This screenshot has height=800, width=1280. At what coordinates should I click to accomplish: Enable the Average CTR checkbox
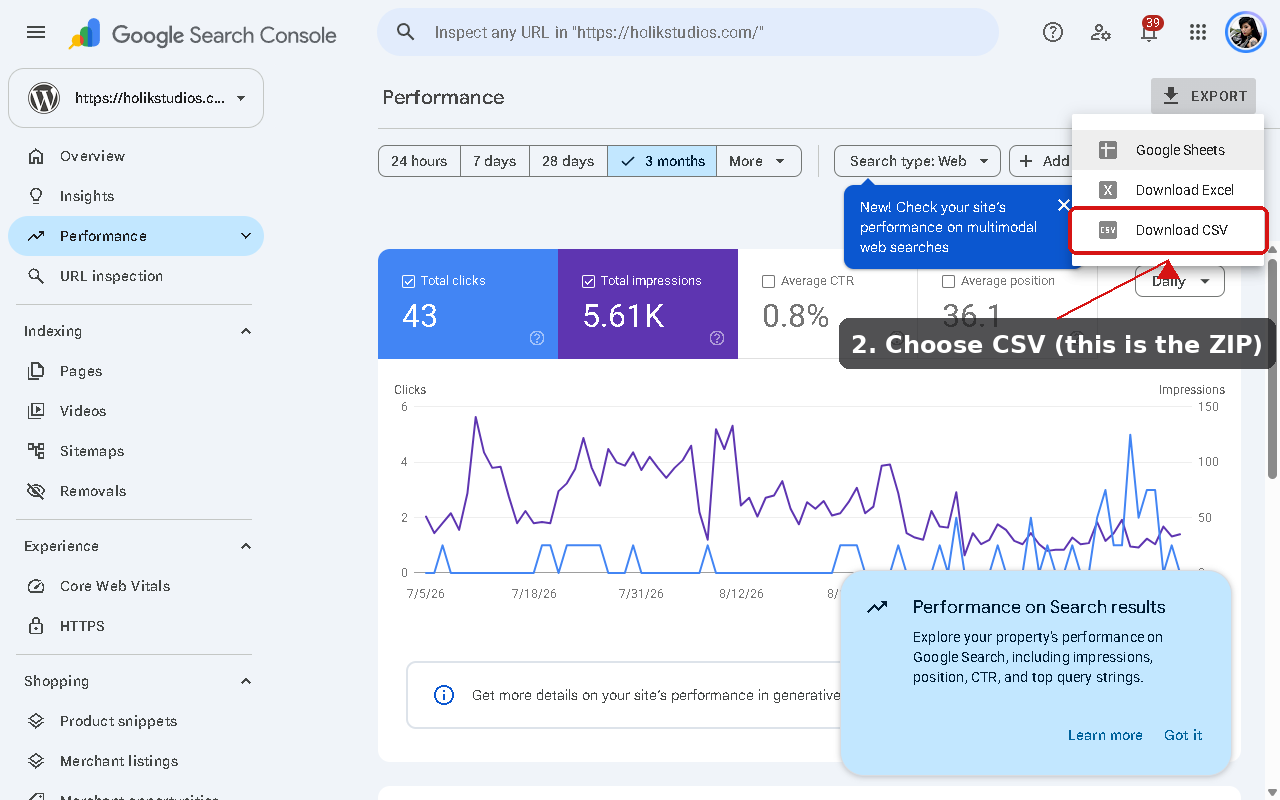[x=768, y=281]
